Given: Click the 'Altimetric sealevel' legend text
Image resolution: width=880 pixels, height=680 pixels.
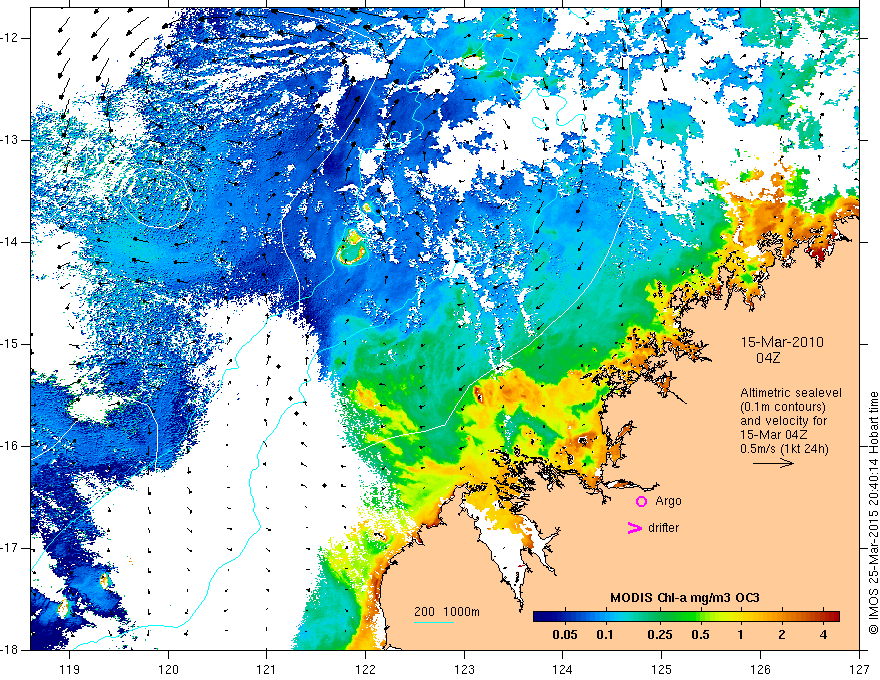Looking at the screenshot, I should click(791, 393).
